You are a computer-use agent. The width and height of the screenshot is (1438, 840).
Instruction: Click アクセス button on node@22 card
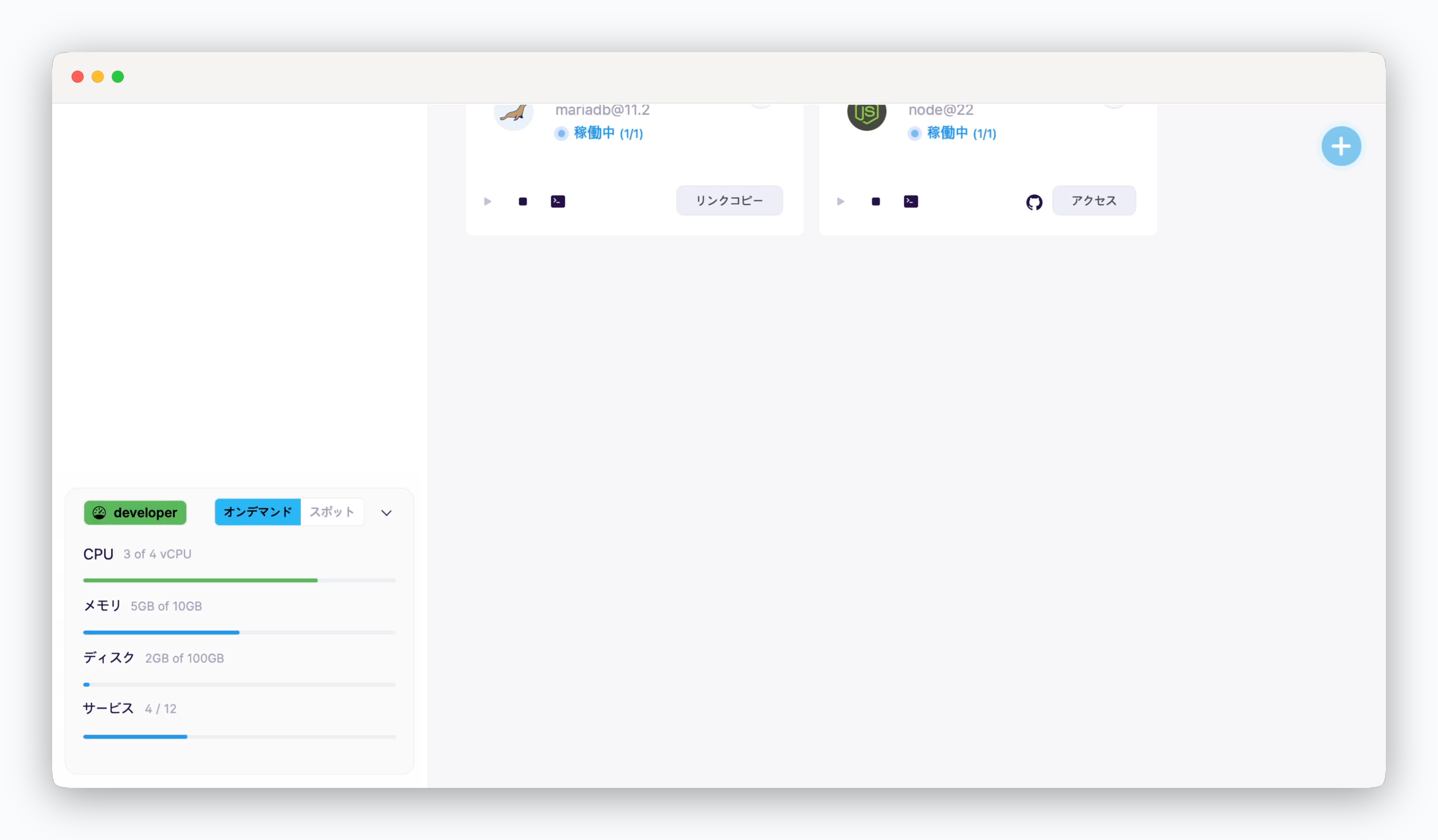1094,201
